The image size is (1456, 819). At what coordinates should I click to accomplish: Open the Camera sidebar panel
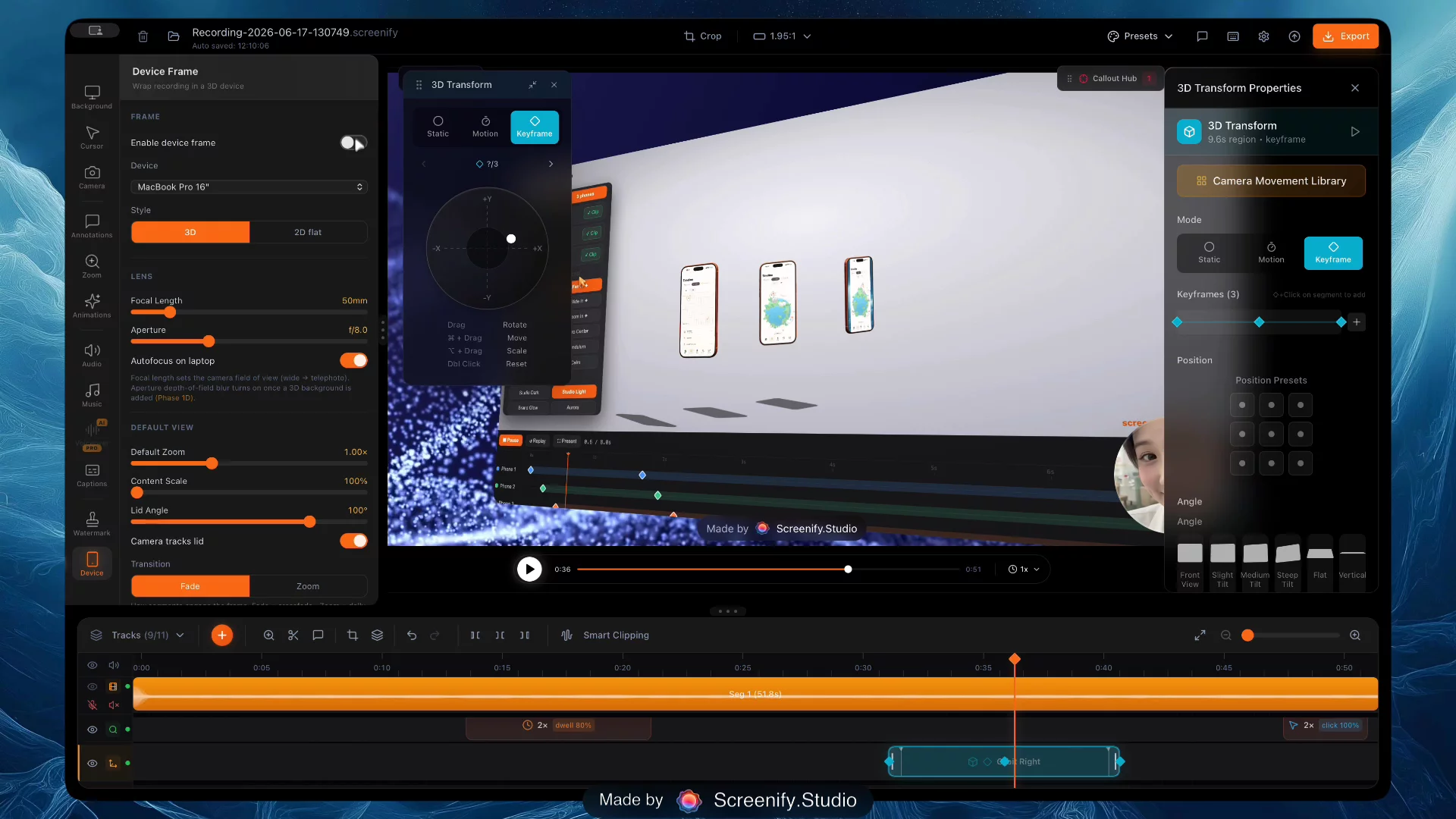point(92,177)
